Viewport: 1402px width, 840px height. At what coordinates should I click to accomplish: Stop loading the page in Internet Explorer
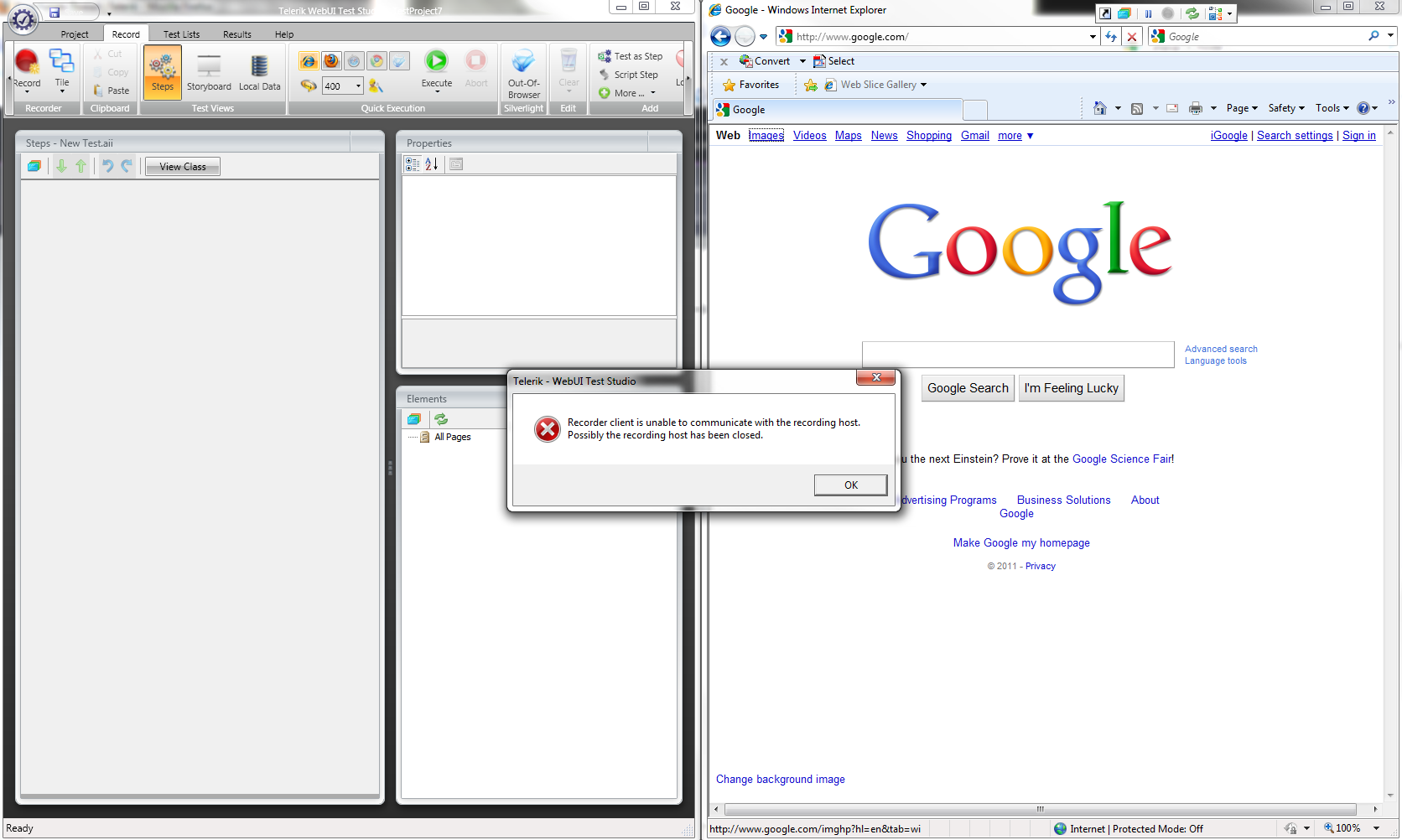pos(1132,37)
